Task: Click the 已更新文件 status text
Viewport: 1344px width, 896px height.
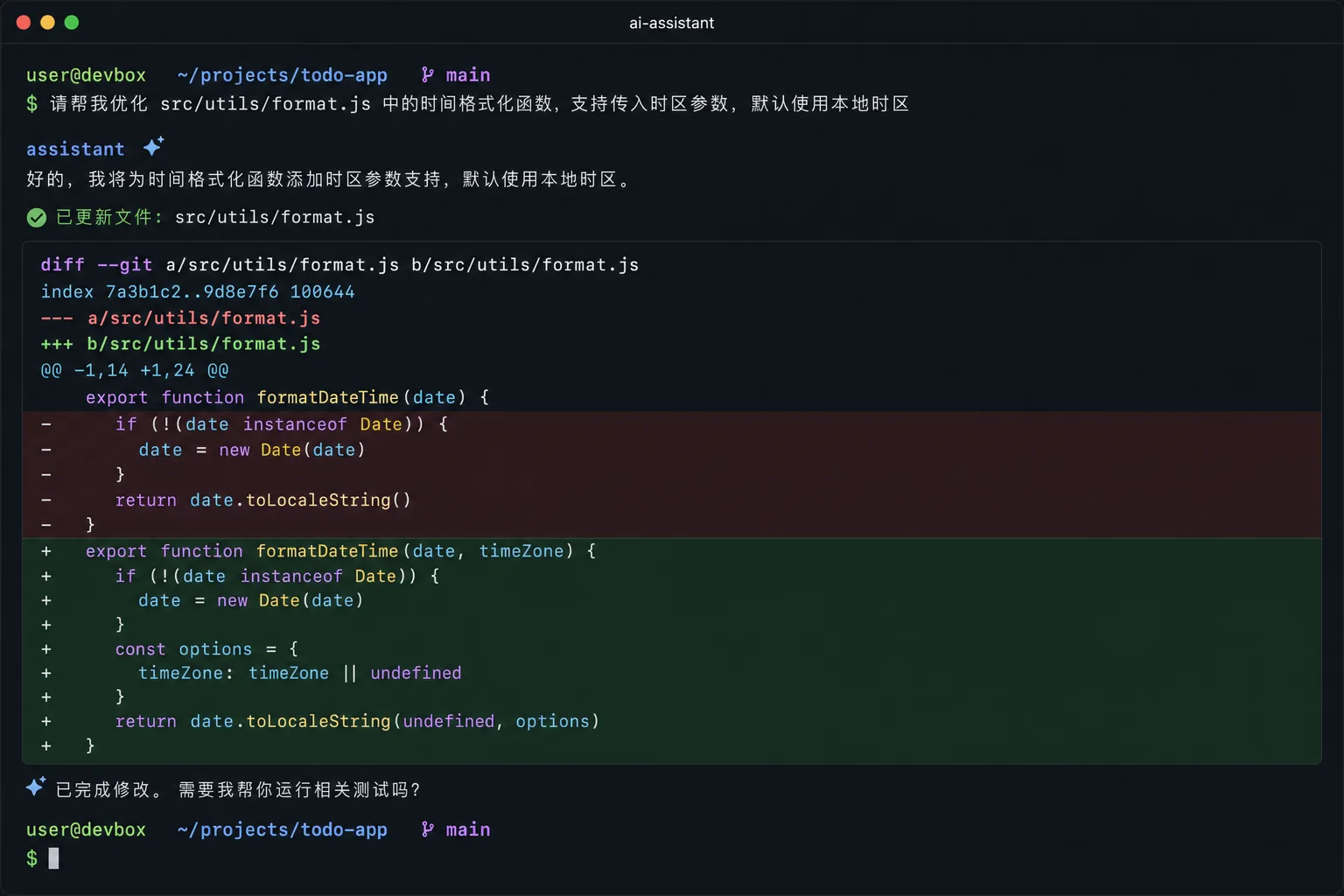Action: point(109,217)
